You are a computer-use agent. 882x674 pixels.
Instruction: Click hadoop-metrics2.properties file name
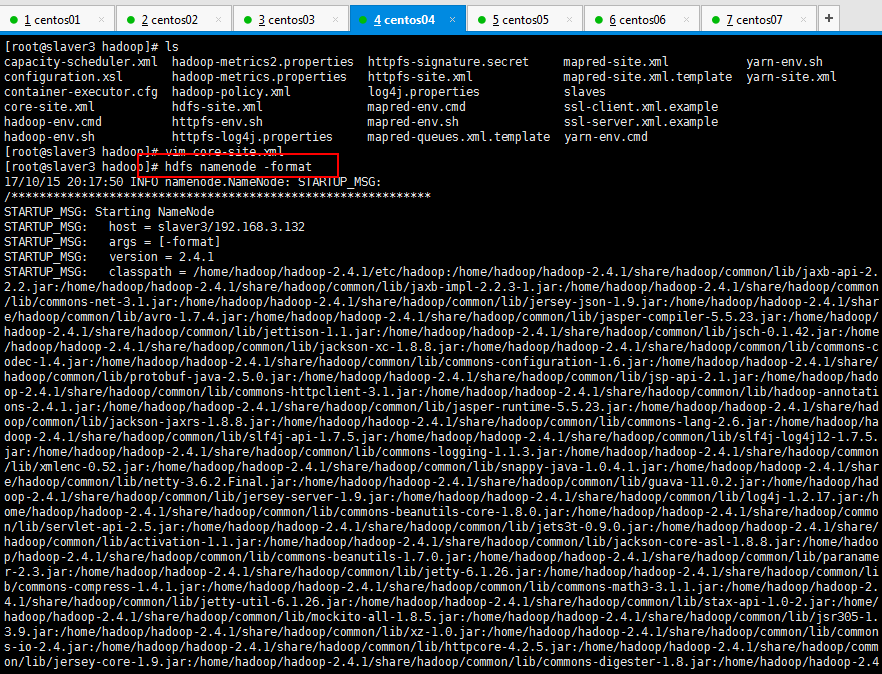263,62
